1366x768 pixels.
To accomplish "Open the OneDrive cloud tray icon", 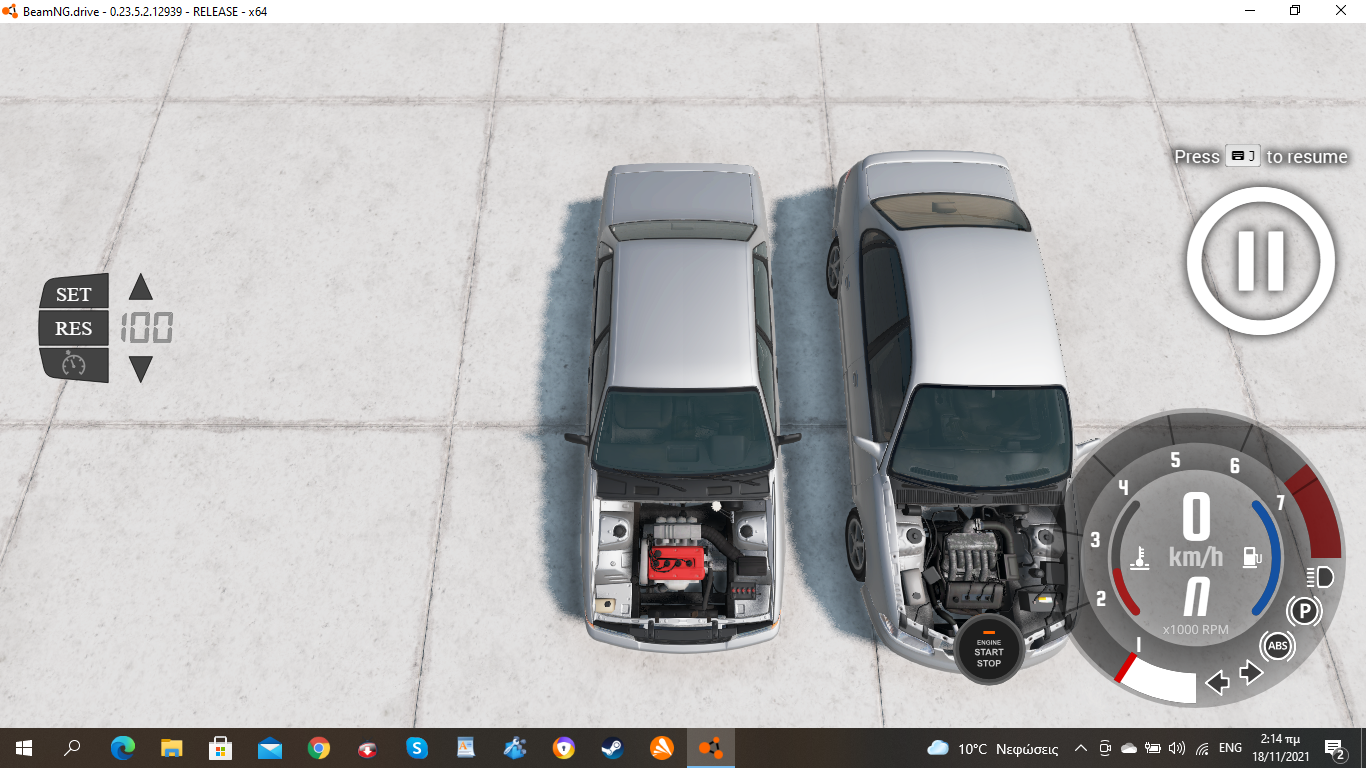I will pos(1129,748).
